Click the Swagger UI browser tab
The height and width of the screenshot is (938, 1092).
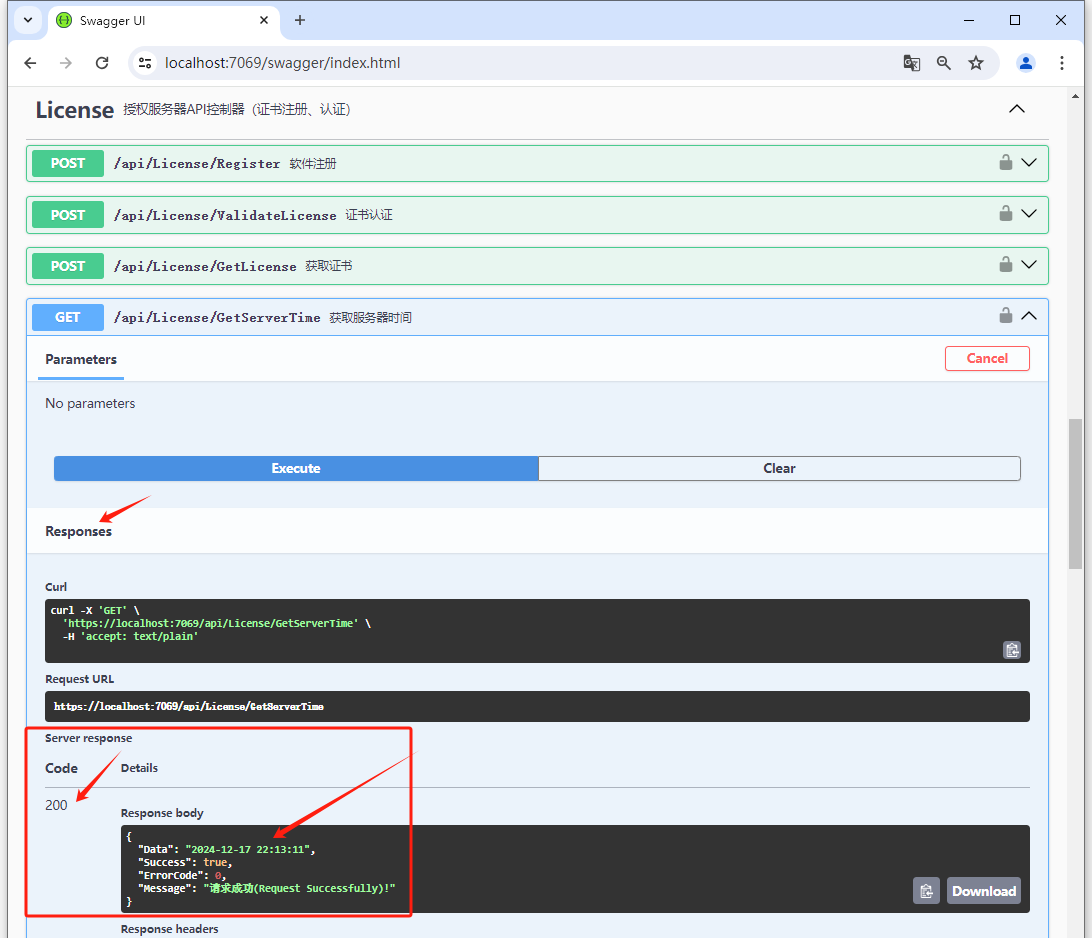point(164,20)
